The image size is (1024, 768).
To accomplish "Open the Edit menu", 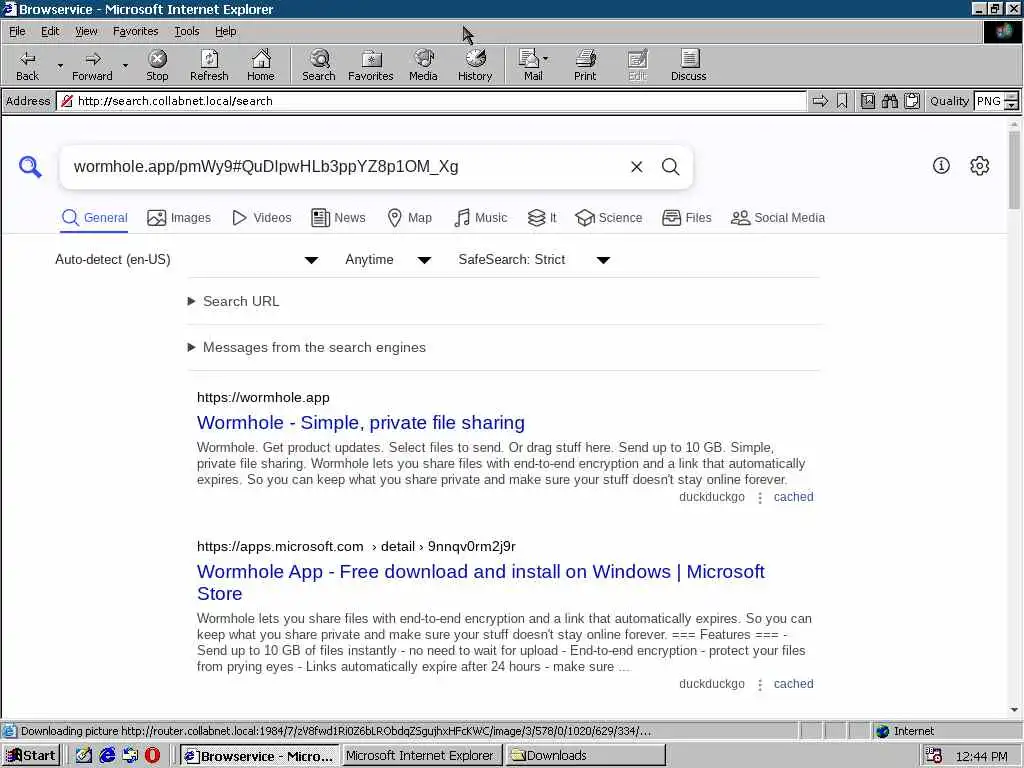I will coord(50,31).
